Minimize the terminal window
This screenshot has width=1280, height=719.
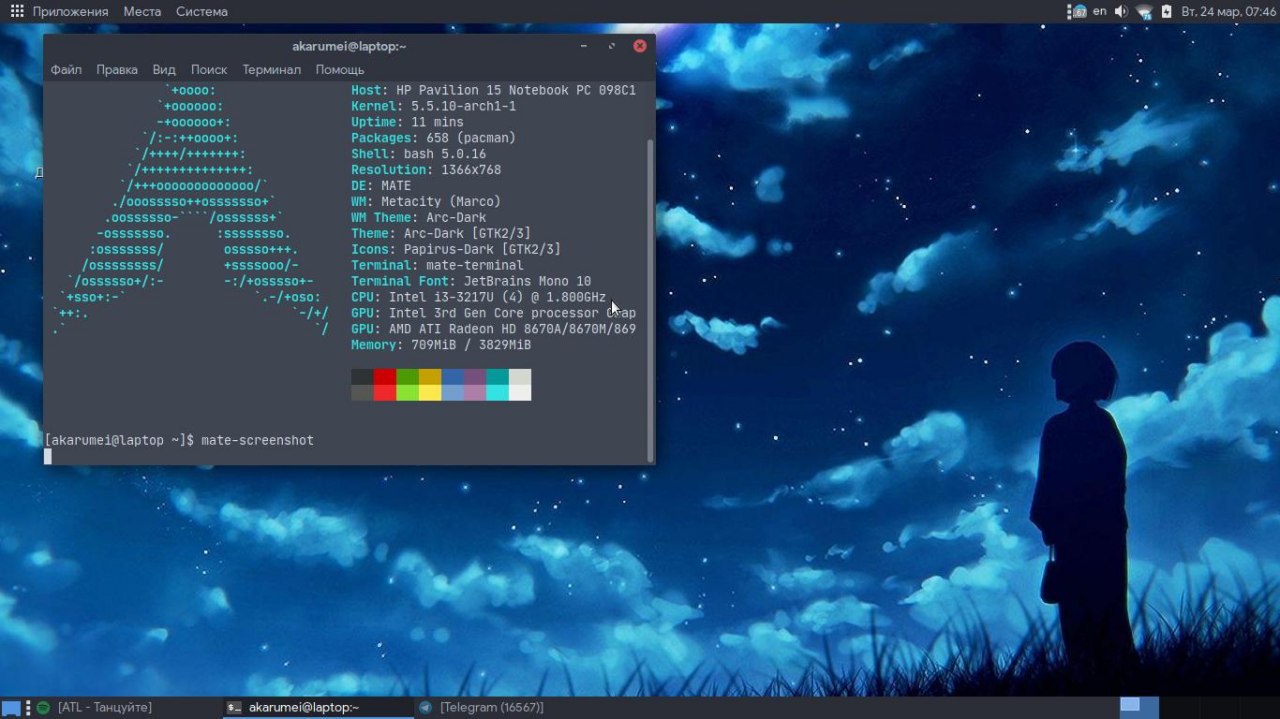tap(584, 46)
